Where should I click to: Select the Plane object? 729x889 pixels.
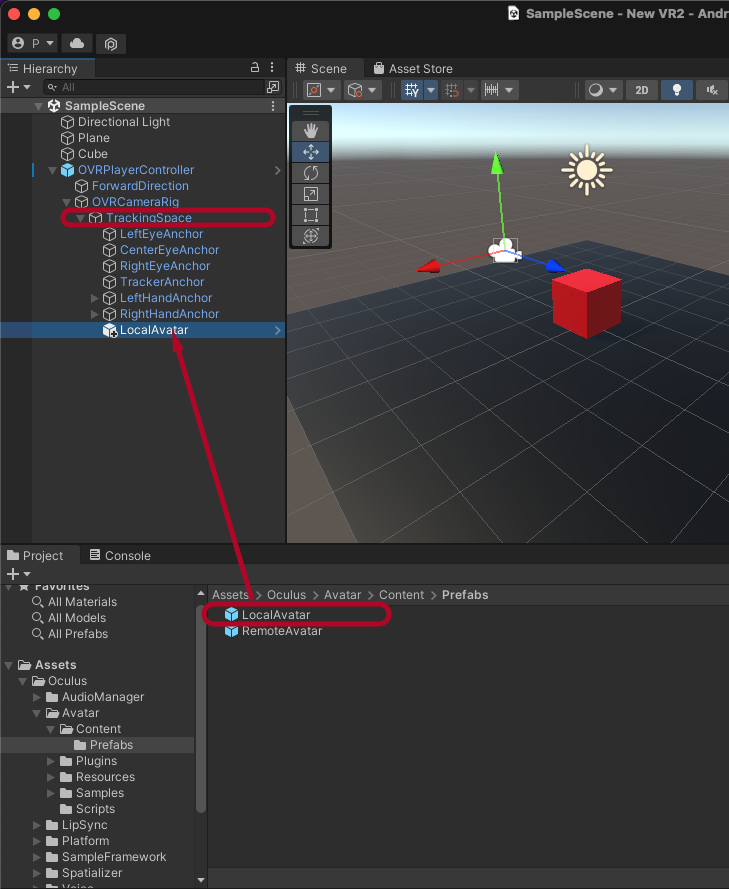(94, 138)
